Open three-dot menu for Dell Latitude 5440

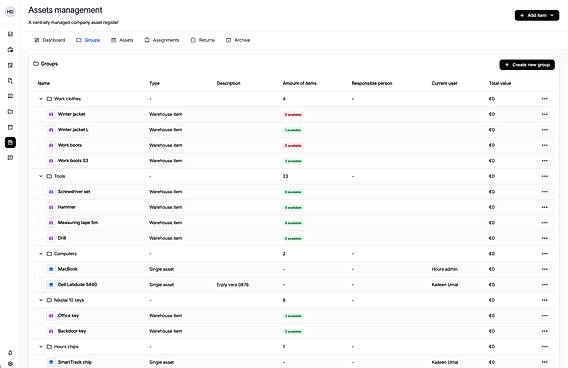544,285
